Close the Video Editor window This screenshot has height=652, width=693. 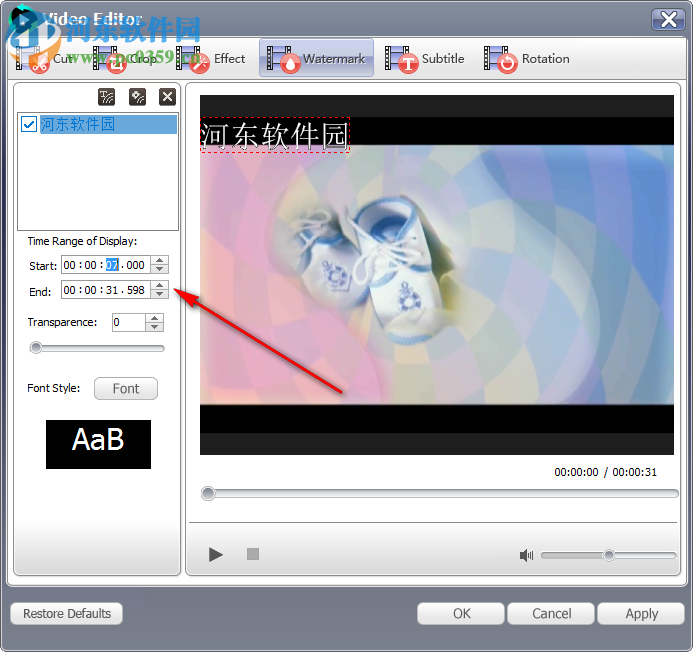click(668, 19)
